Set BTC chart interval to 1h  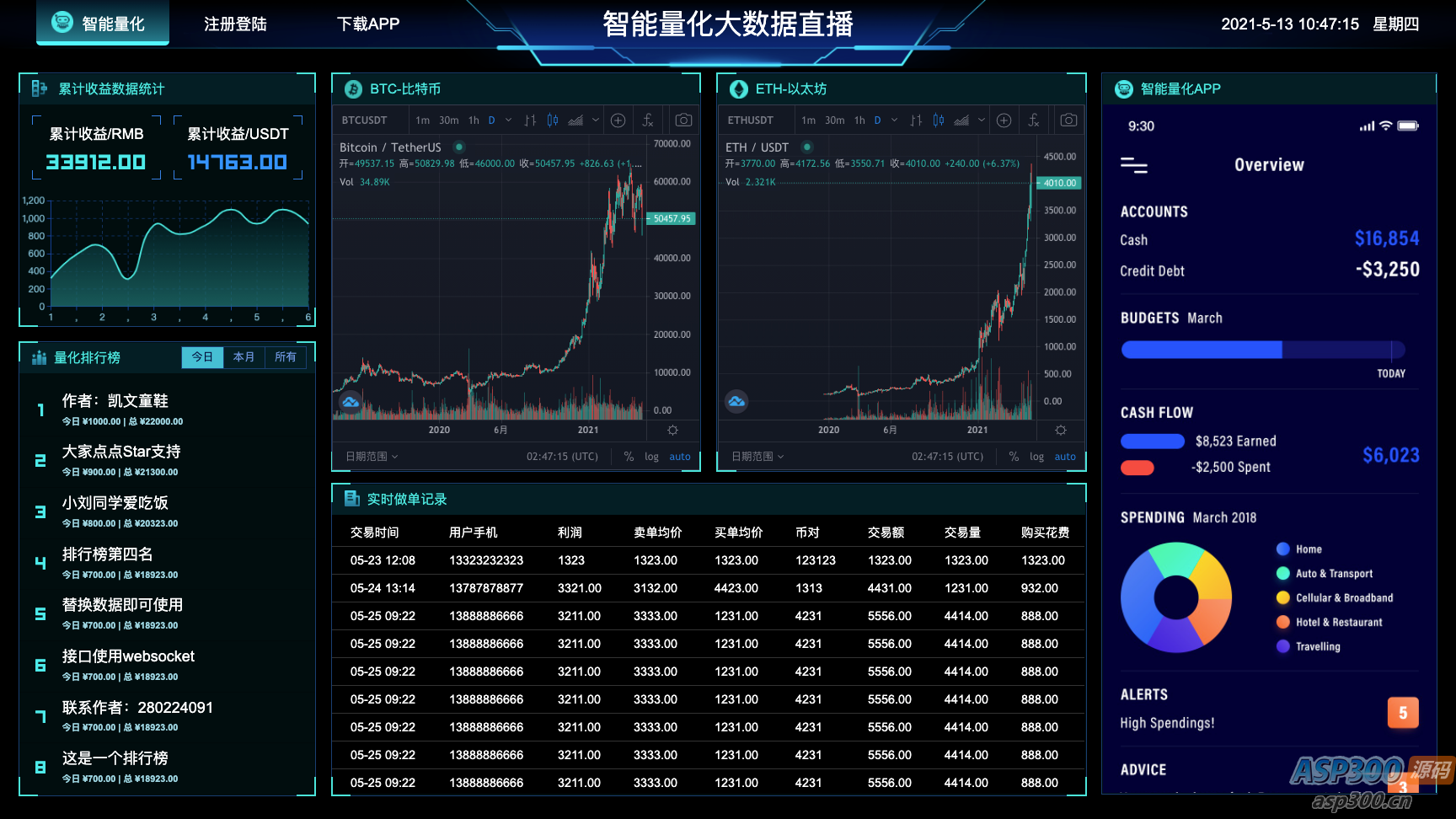coord(474,120)
